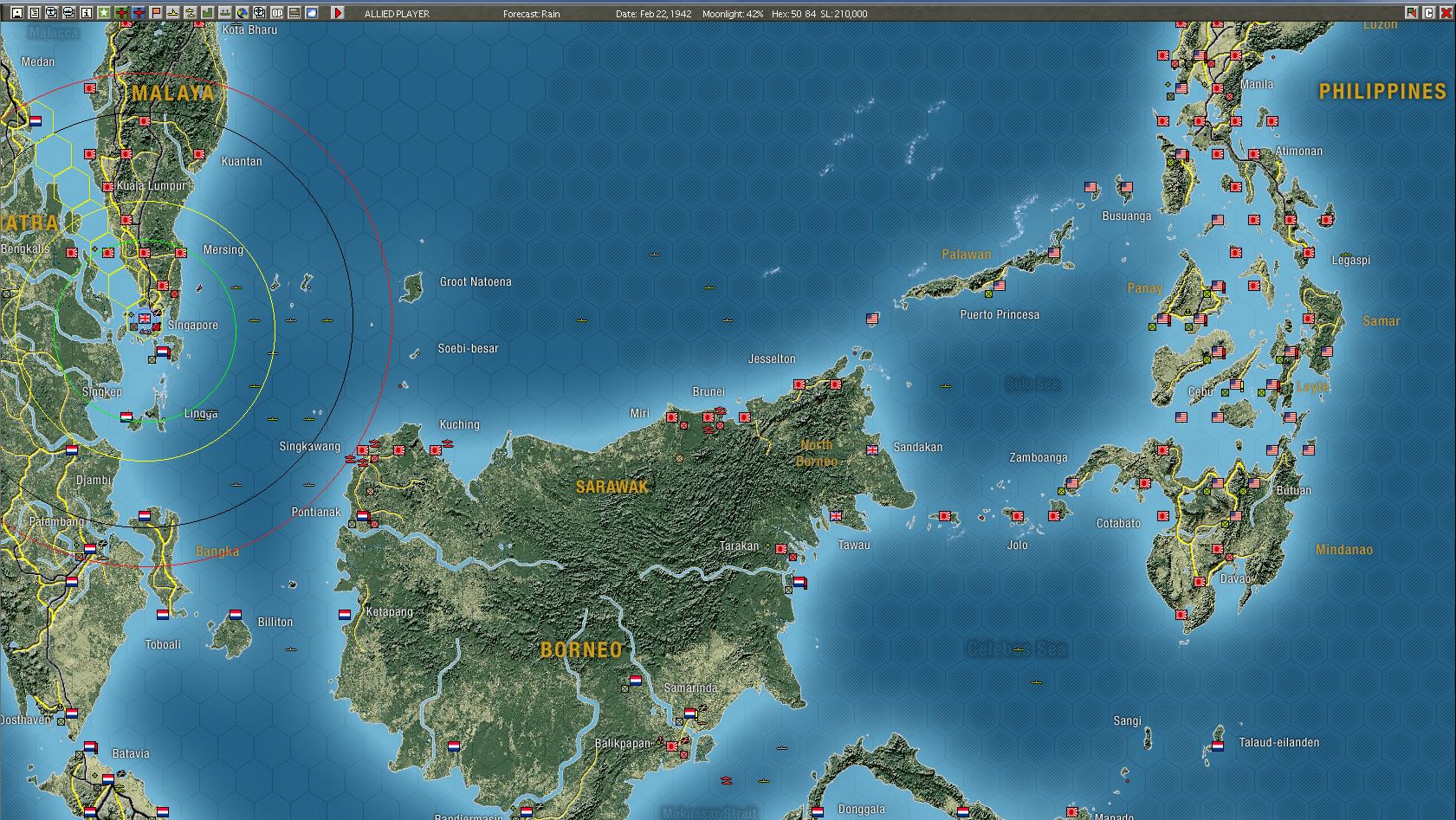Click the OP toolbar button
1456x820 pixels.
[x=277, y=13]
